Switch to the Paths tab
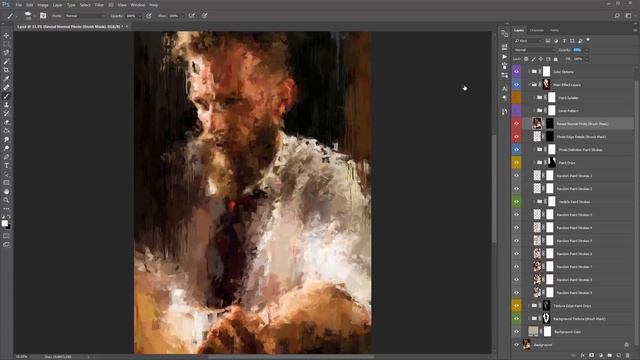The height and width of the screenshot is (360, 640). pyautogui.click(x=554, y=30)
